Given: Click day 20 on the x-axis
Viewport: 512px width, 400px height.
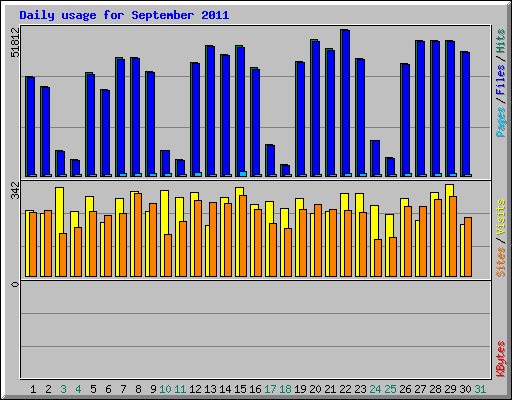Looking at the screenshot, I should 315,389.
